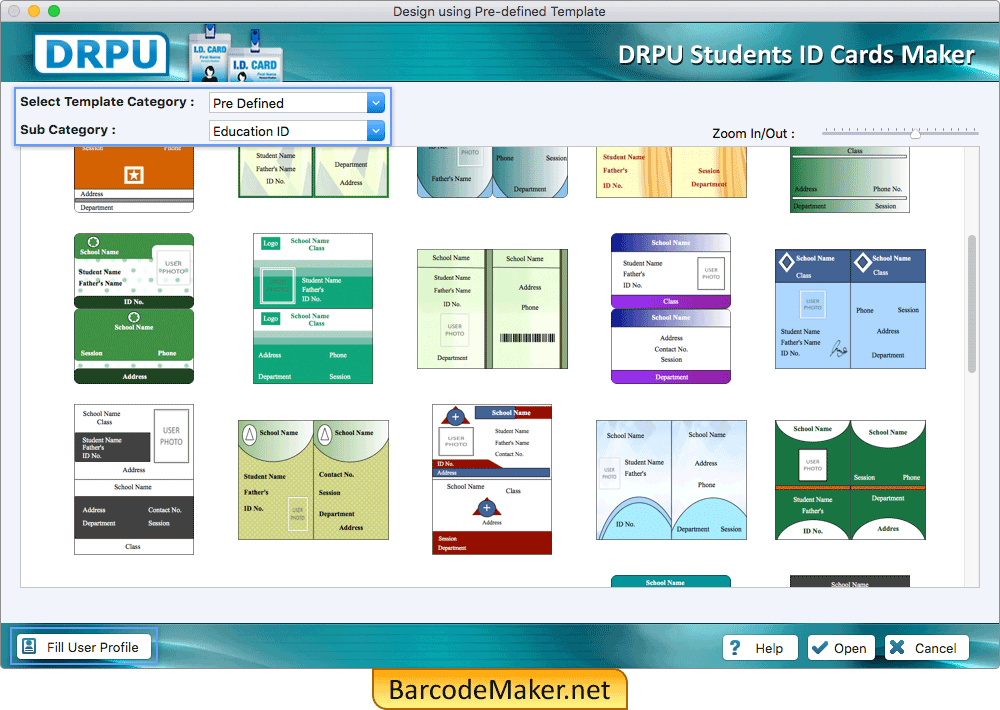Adjust the Zoom In/Out slider handle
The height and width of the screenshot is (710, 1000).
pyautogui.click(x=915, y=133)
